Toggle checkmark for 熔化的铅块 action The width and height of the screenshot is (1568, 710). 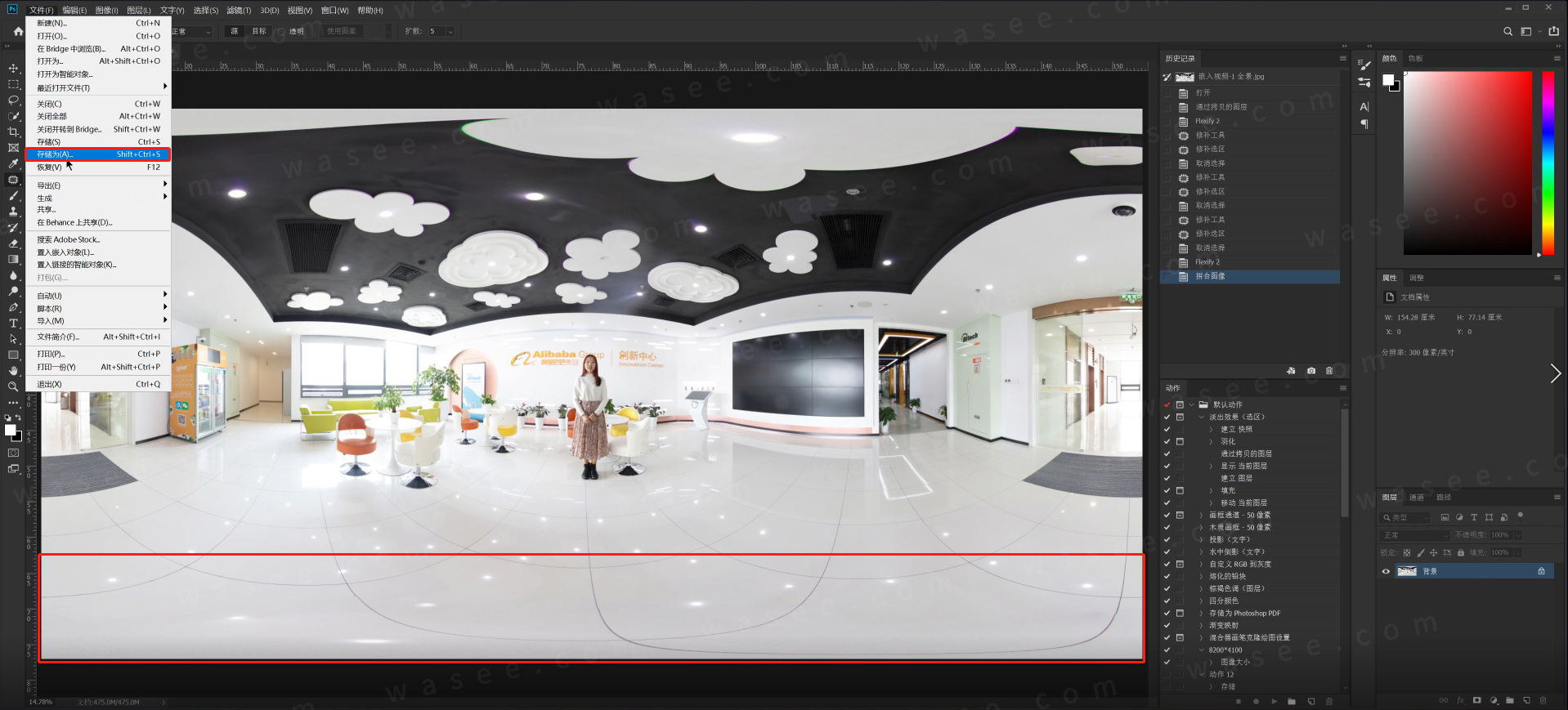pyautogui.click(x=1167, y=576)
